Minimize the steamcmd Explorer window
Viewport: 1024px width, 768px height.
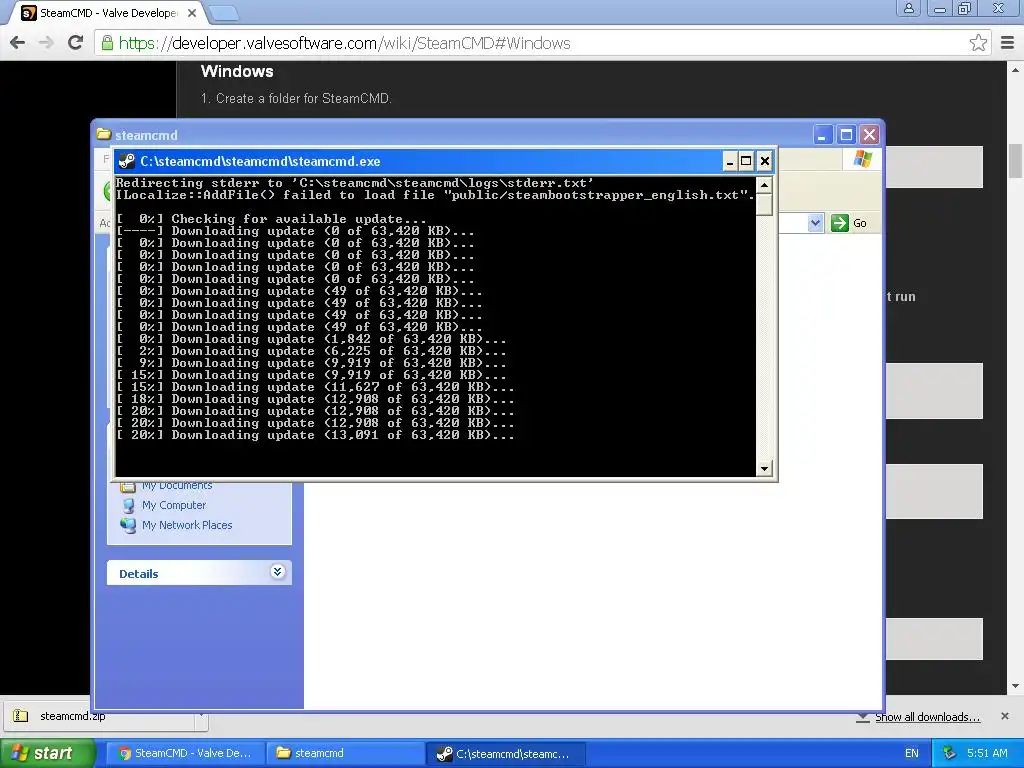822,135
